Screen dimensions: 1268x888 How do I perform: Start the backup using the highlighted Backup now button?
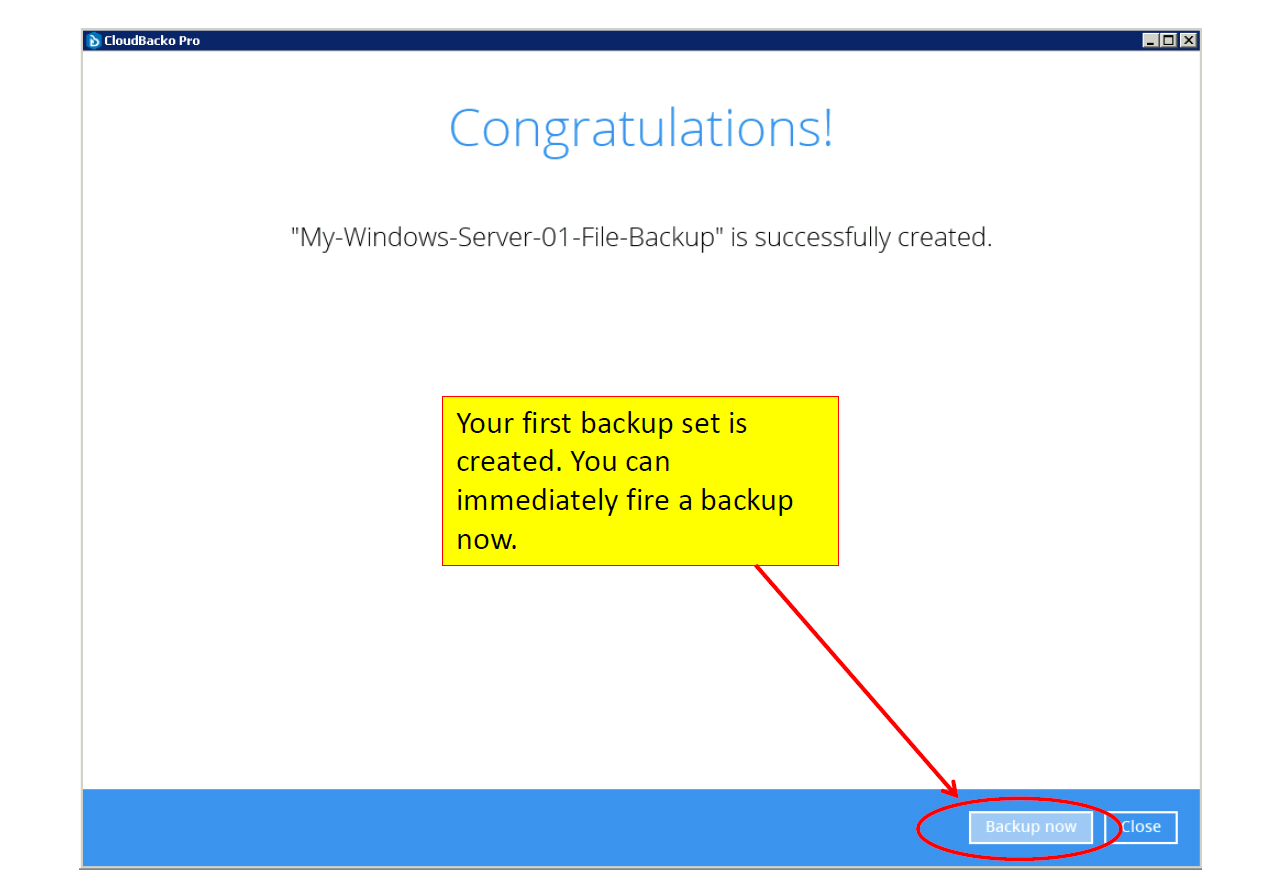pos(1030,827)
